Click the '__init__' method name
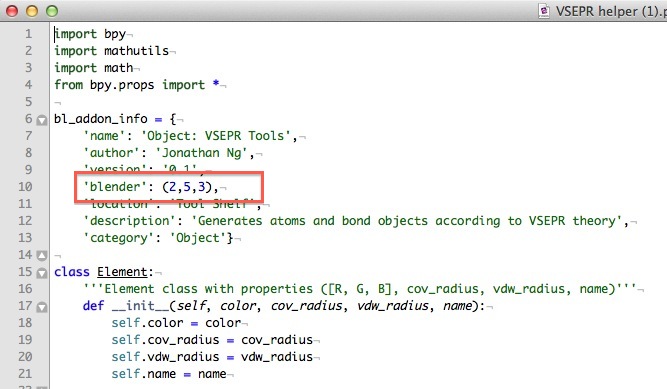The height and width of the screenshot is (389, 667). click(140, 306)
